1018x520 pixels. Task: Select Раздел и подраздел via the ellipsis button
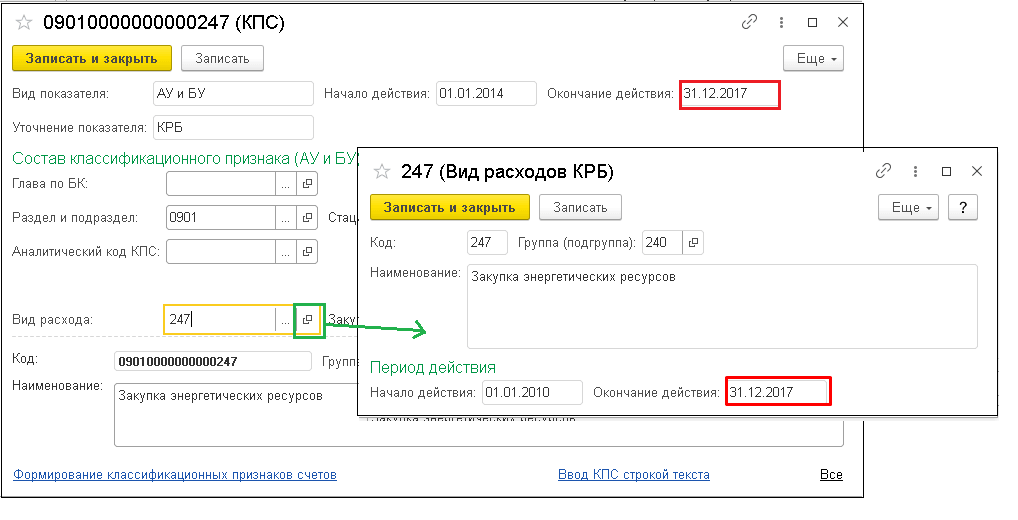(285, 217)
